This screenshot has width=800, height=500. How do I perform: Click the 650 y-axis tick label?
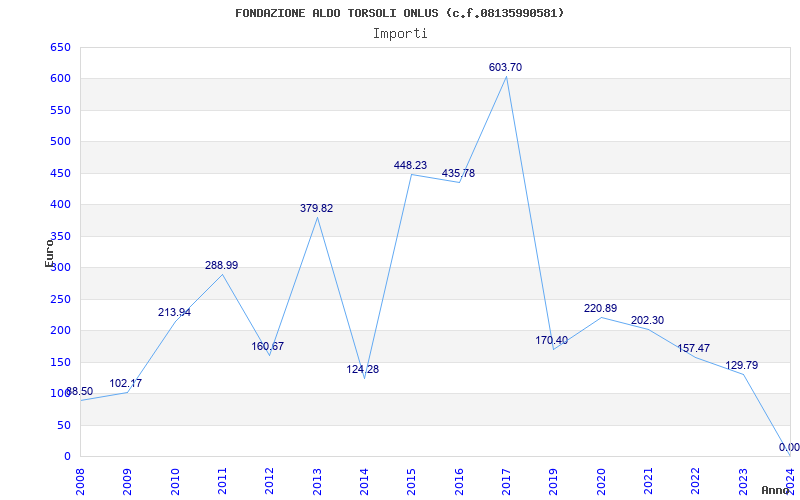click(60, 47)
